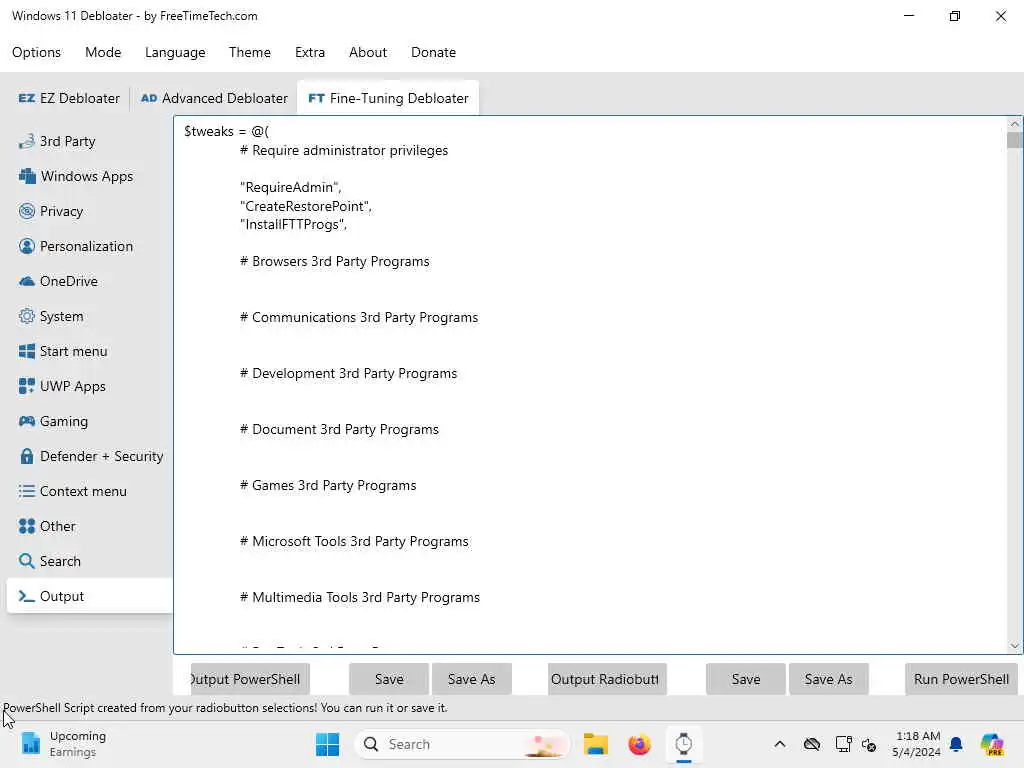Click the Debloater app icon in taskbar
This screenshot has height=768, width=1024.
pyautogui.click(x=684, y=744)
